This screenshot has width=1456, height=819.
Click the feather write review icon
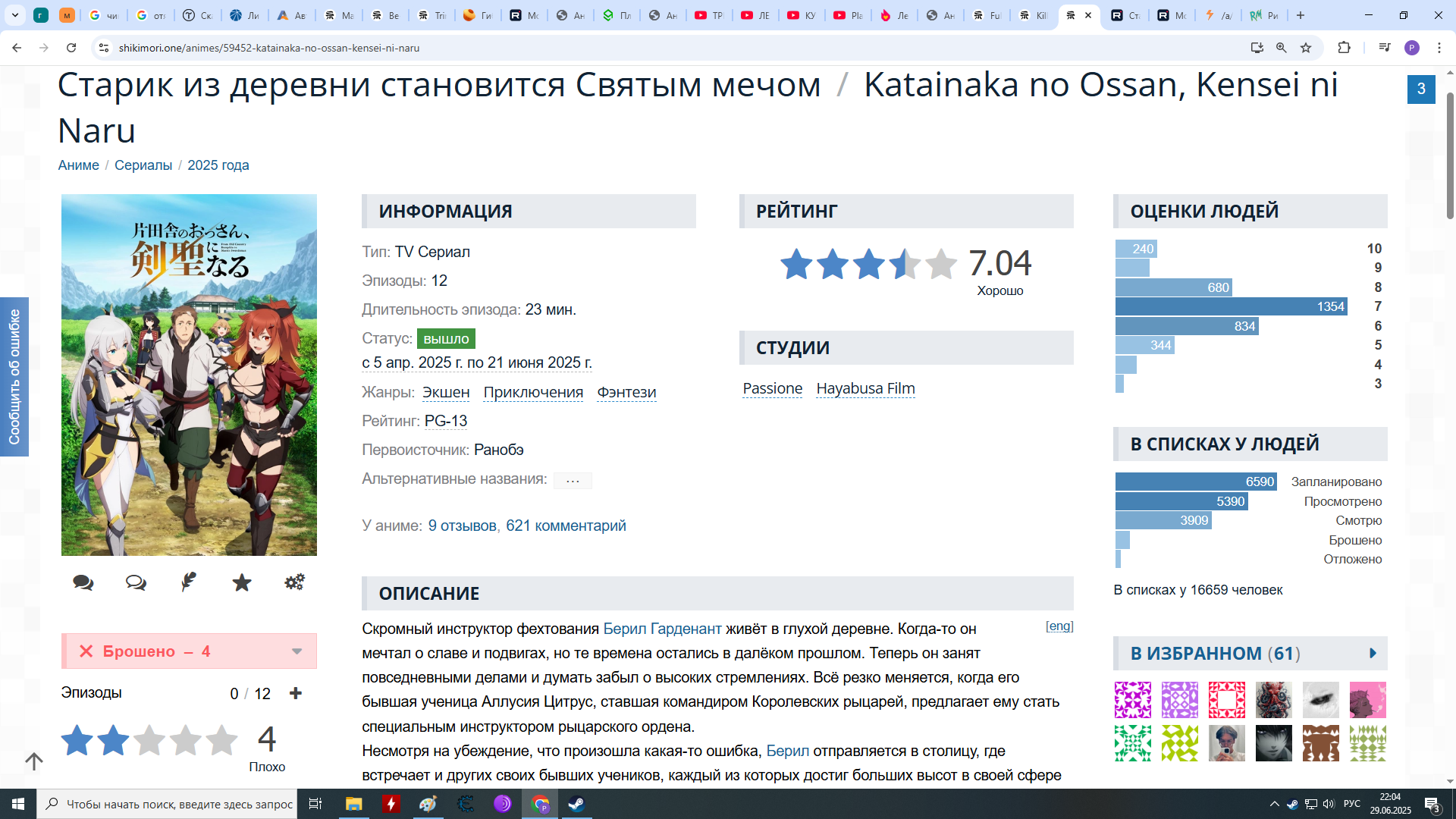[189, 582]
